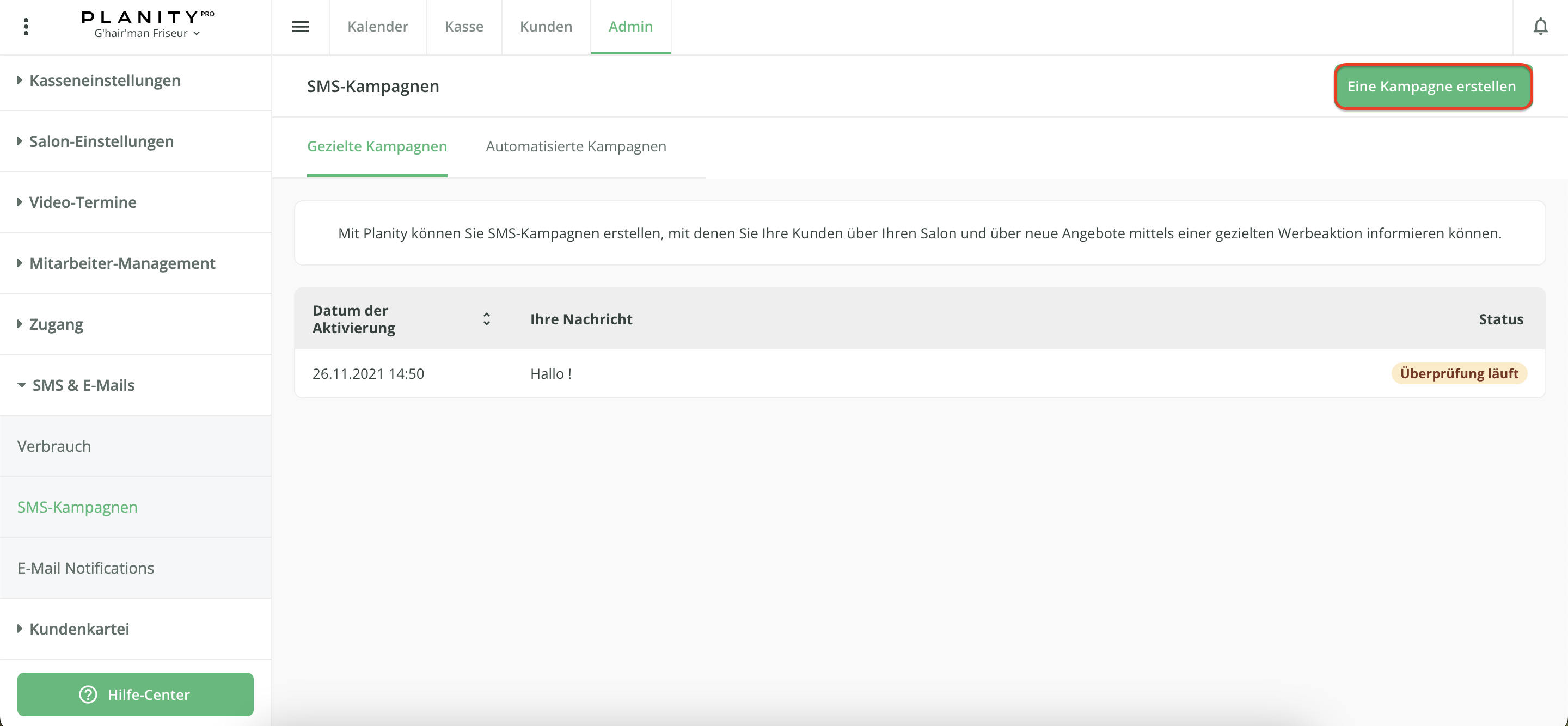Switch to the Kalender tab
This screenshot has width=1568, height=726.
pos(377,27)
